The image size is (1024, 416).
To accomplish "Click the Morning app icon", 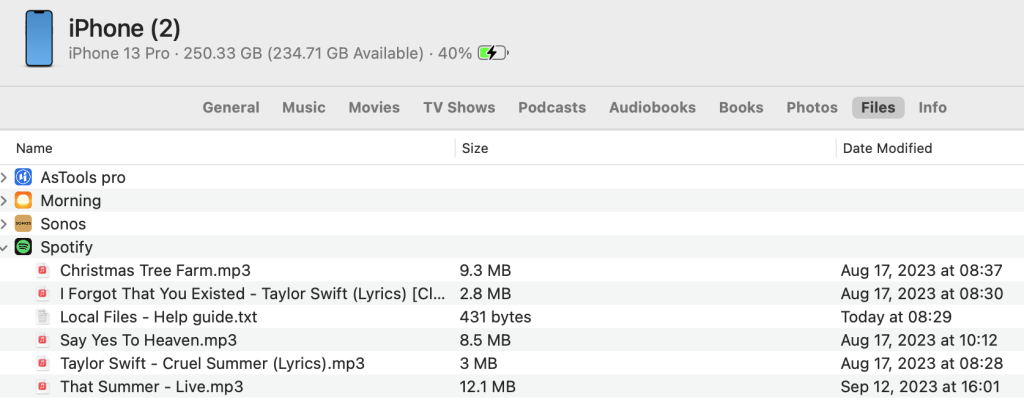I will 24,200.
